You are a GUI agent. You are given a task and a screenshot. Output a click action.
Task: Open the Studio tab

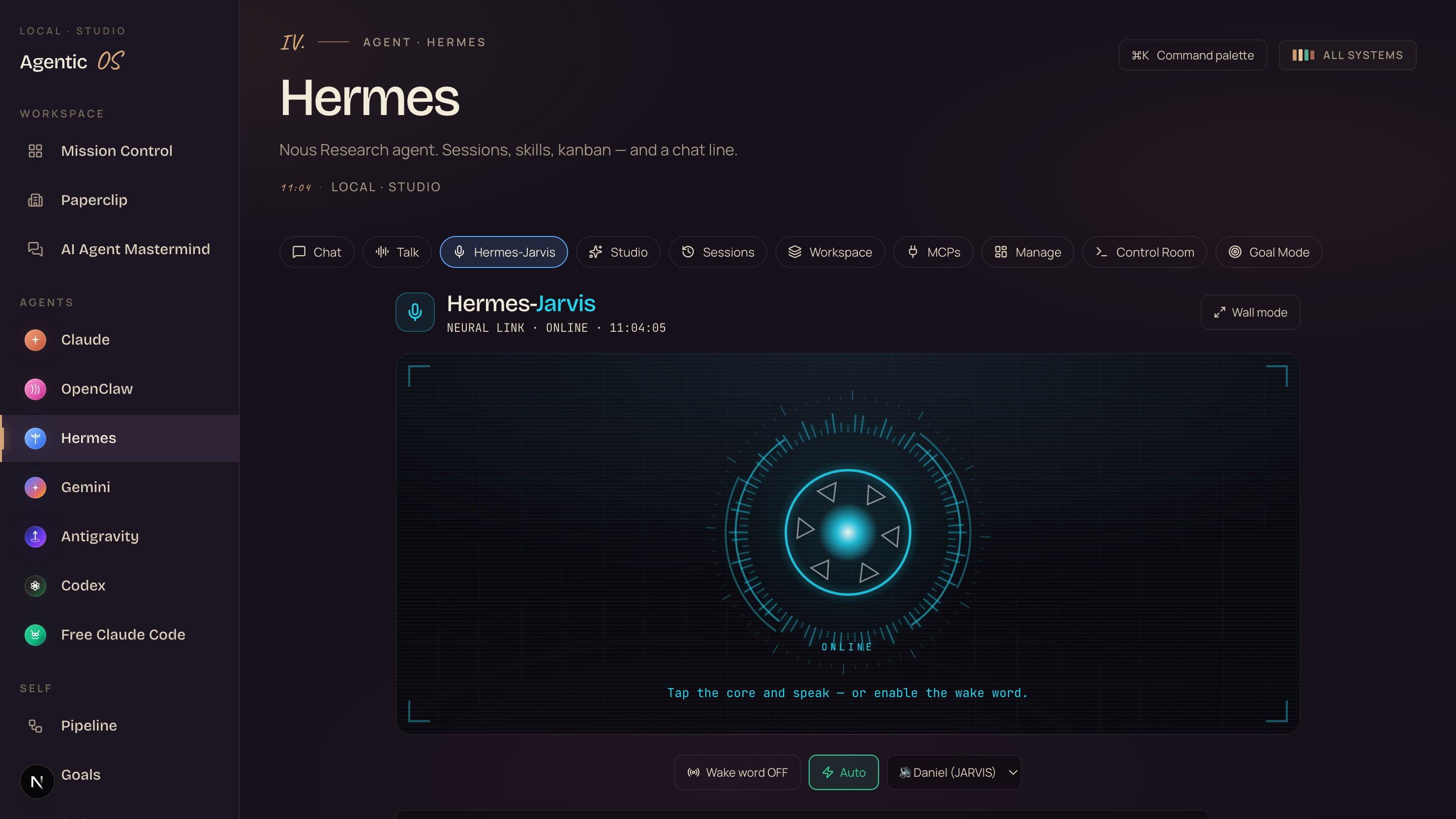click(618, 252)
